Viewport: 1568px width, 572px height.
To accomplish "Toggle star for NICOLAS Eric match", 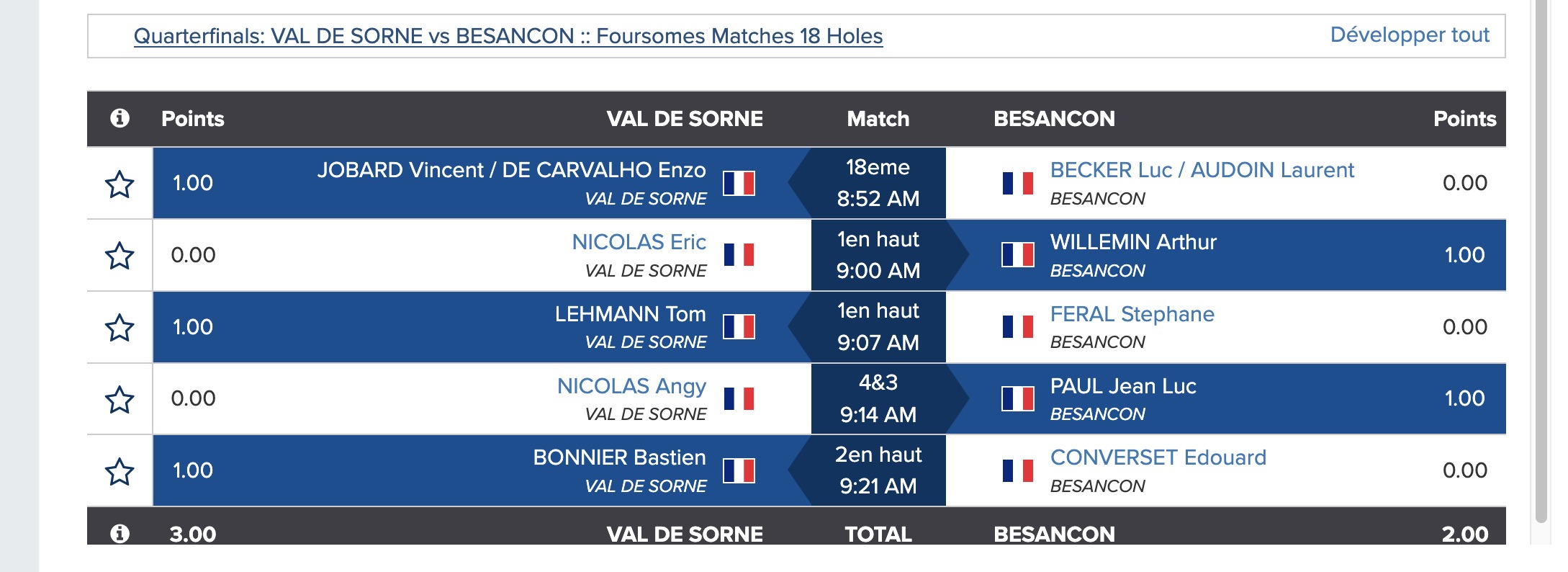I will point(120,255).
